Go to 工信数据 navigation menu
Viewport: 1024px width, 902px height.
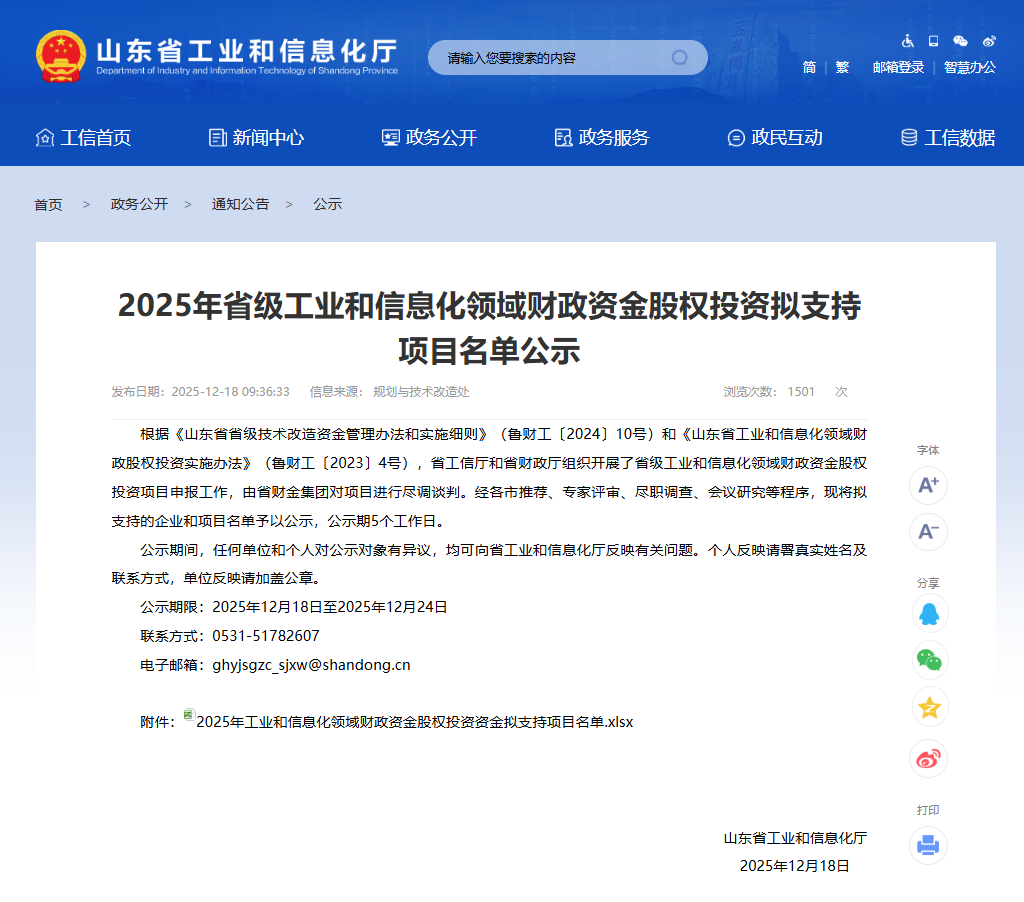(x=948, y=138)
